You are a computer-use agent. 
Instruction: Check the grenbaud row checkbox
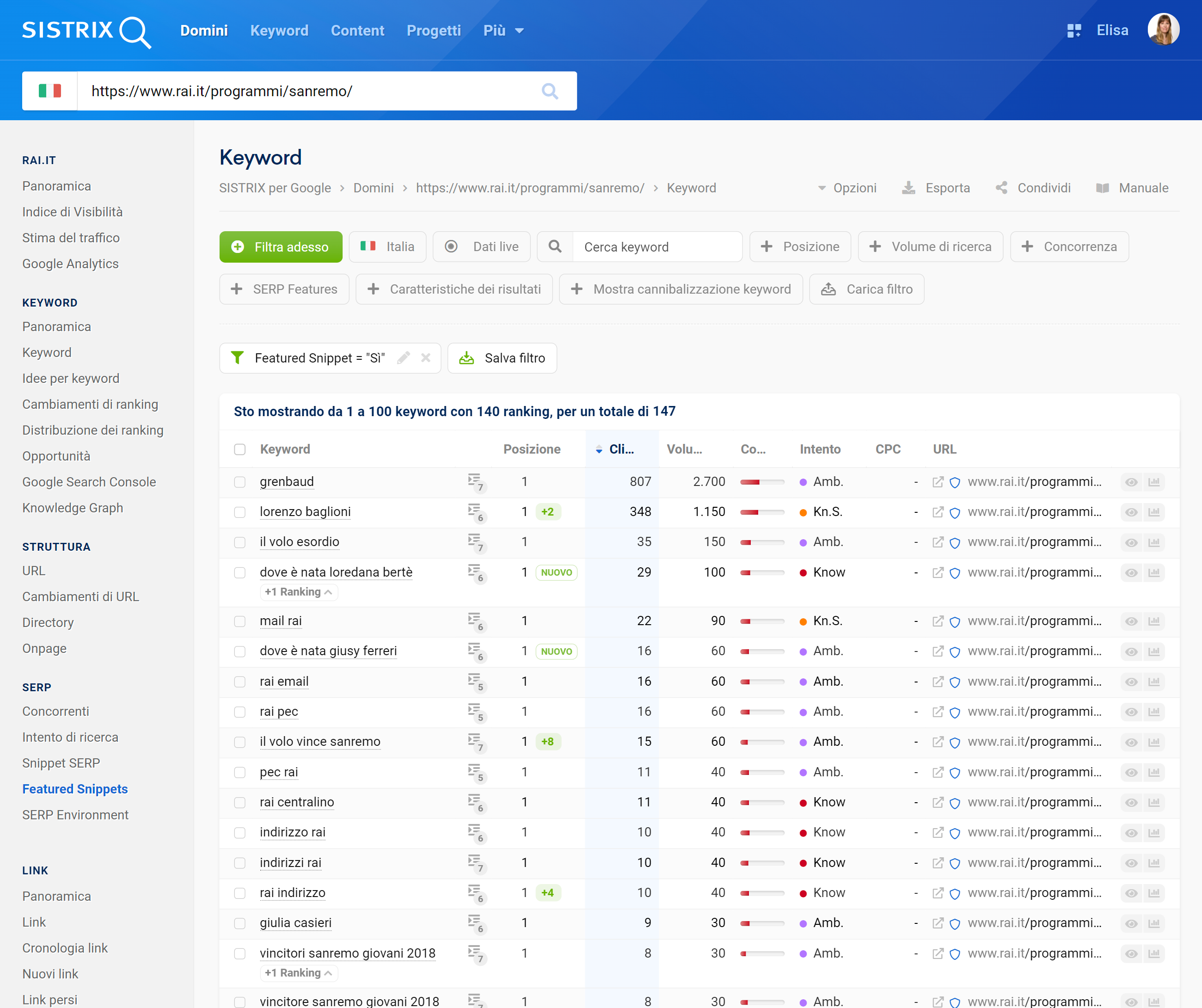[240, 482]
